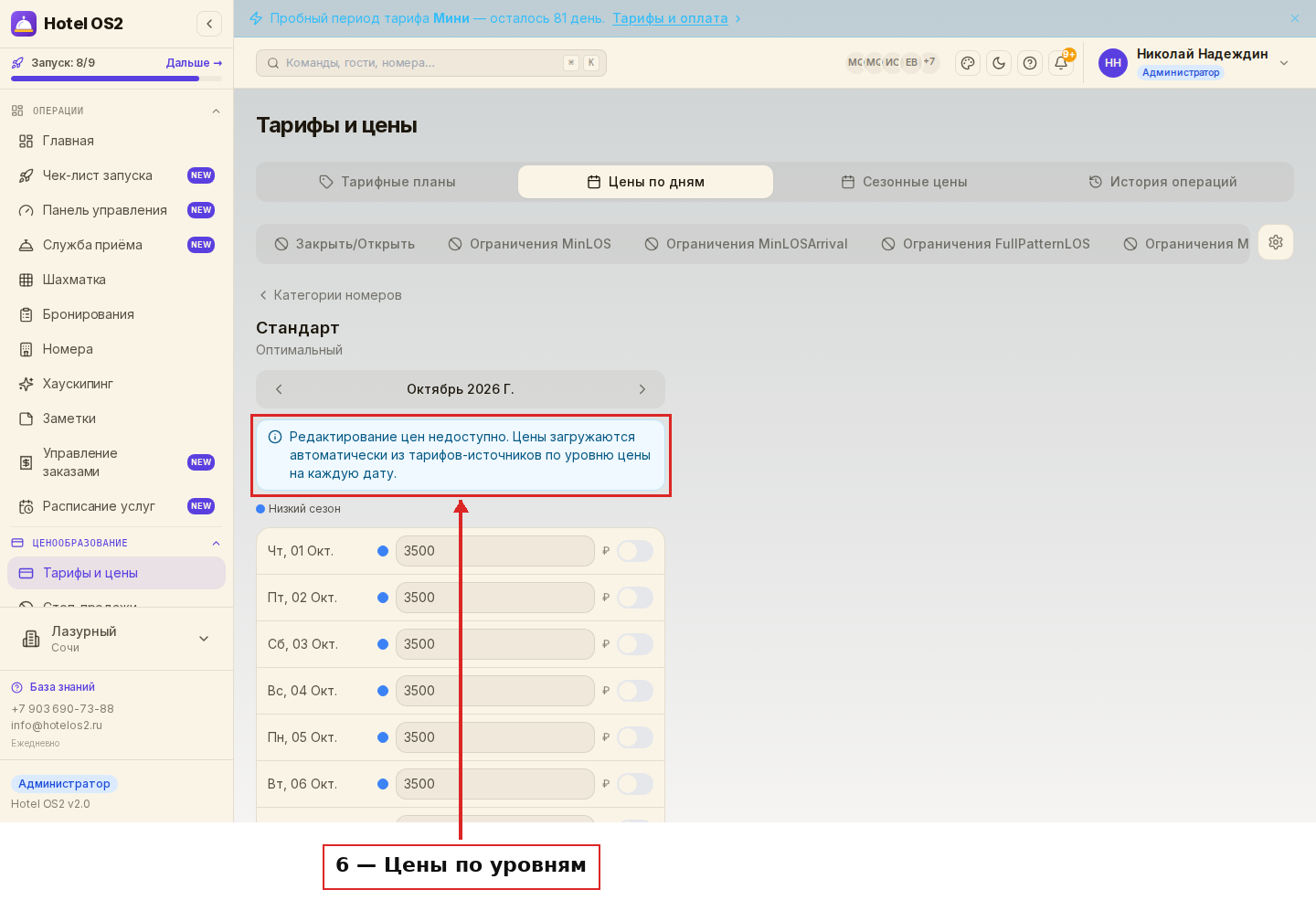The width and height of the screenshot is (1316, 911).
Task: Select Ограничения FullPatternLOS tab
Action: [x=986, y=244]
